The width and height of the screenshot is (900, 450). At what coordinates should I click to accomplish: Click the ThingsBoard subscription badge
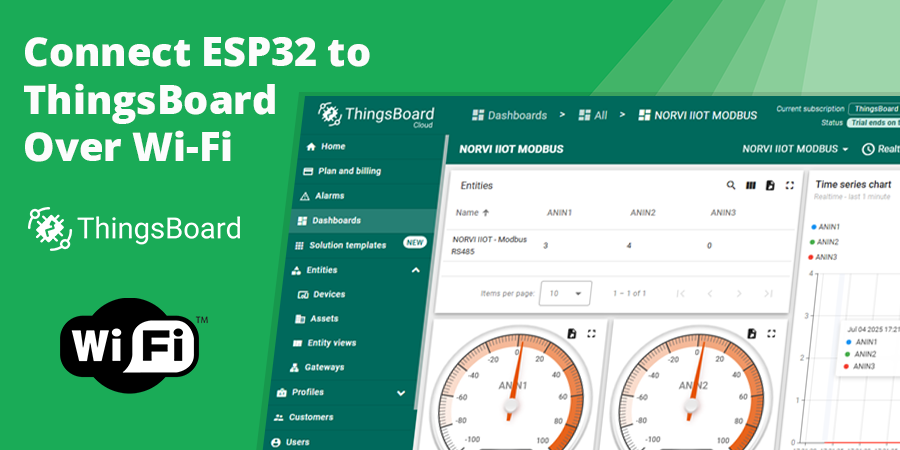click(x=874, y=109)
